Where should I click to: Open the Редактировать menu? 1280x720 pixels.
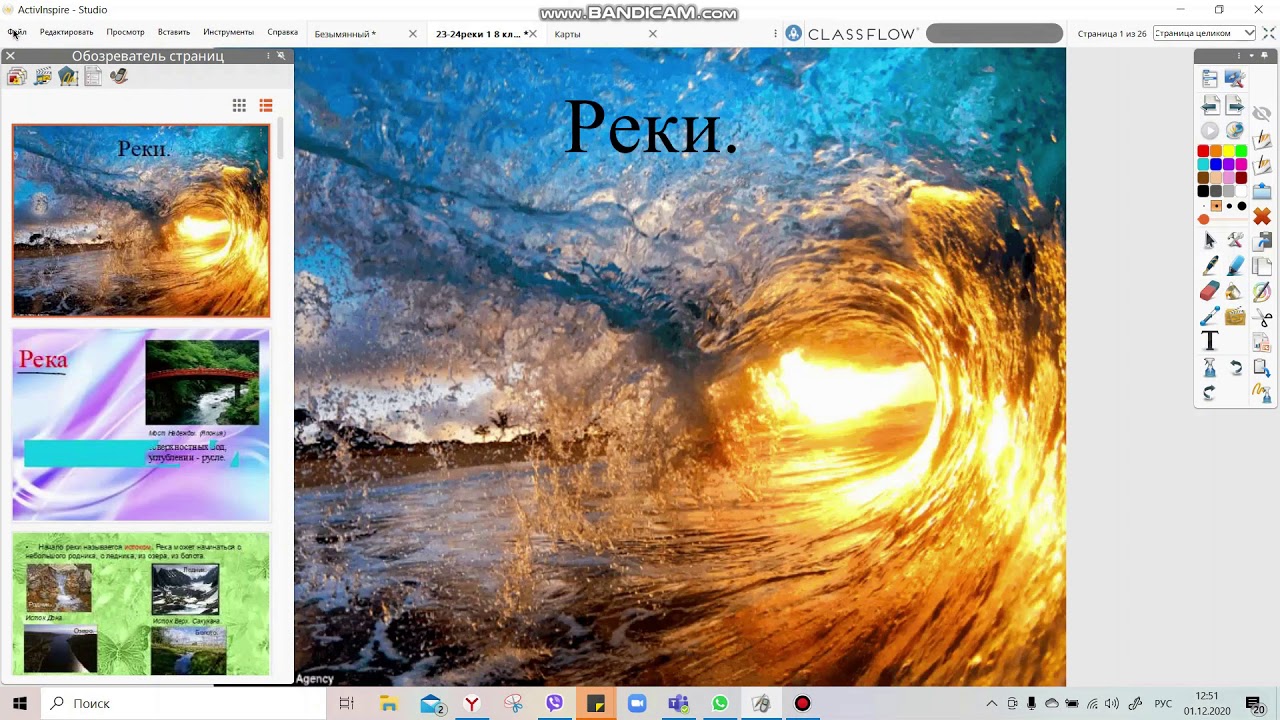(66, 33)
